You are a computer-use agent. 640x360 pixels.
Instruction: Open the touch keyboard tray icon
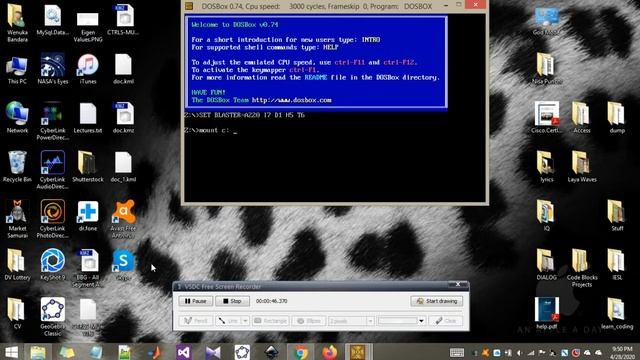457,352
